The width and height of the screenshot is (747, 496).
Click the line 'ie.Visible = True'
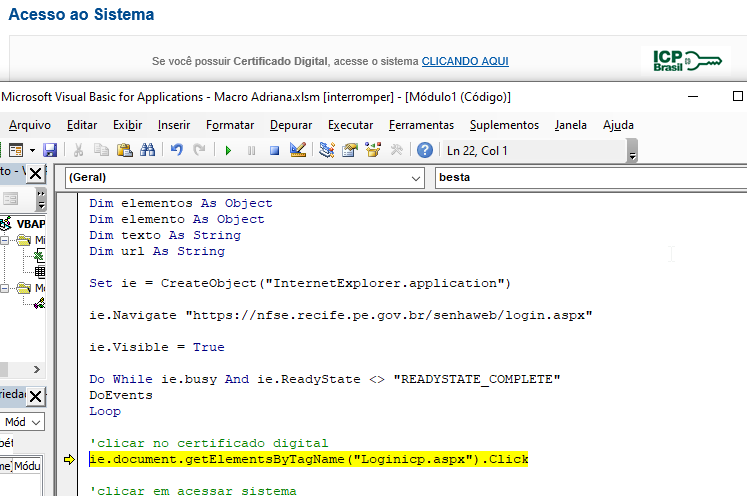pos(157,347)
